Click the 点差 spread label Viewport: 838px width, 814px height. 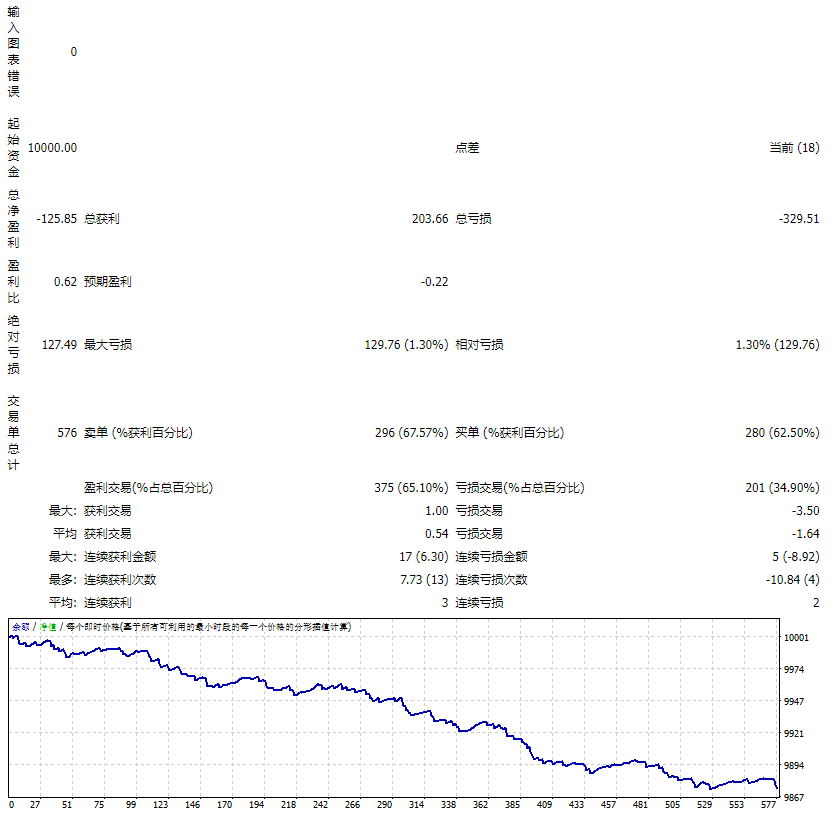tap(467, 148)
